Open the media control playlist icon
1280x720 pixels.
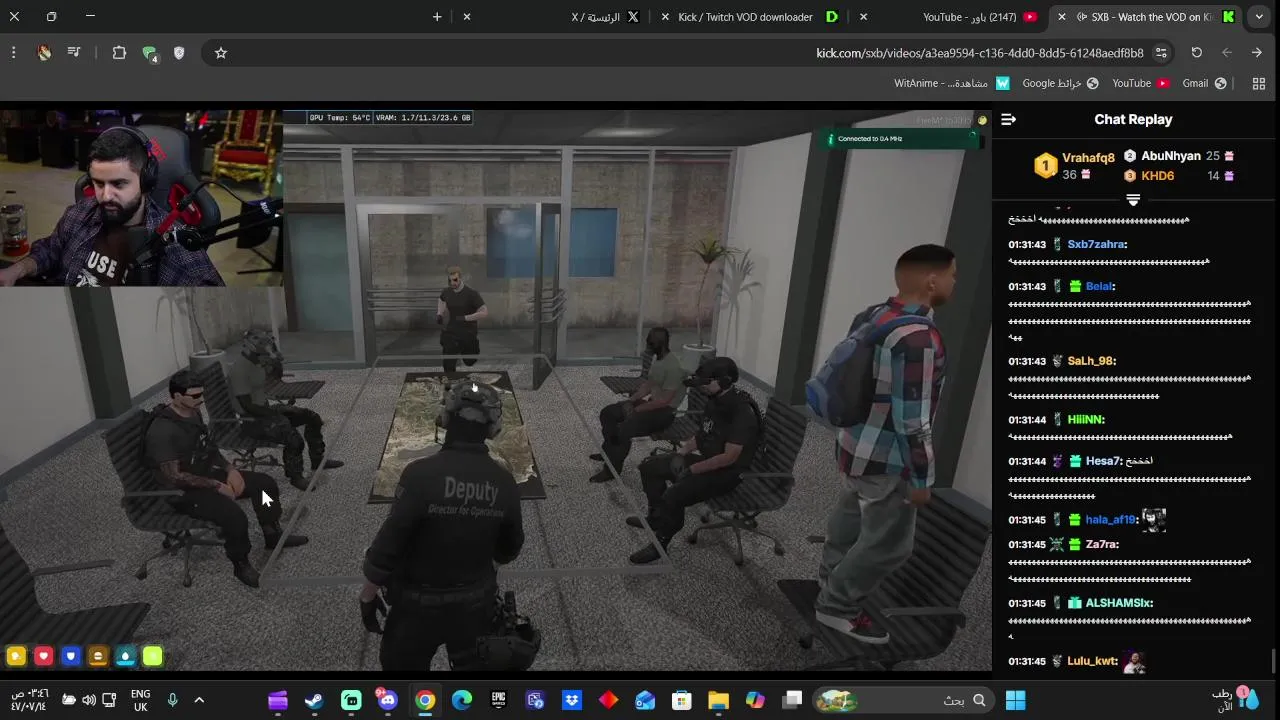coord(74,53)
